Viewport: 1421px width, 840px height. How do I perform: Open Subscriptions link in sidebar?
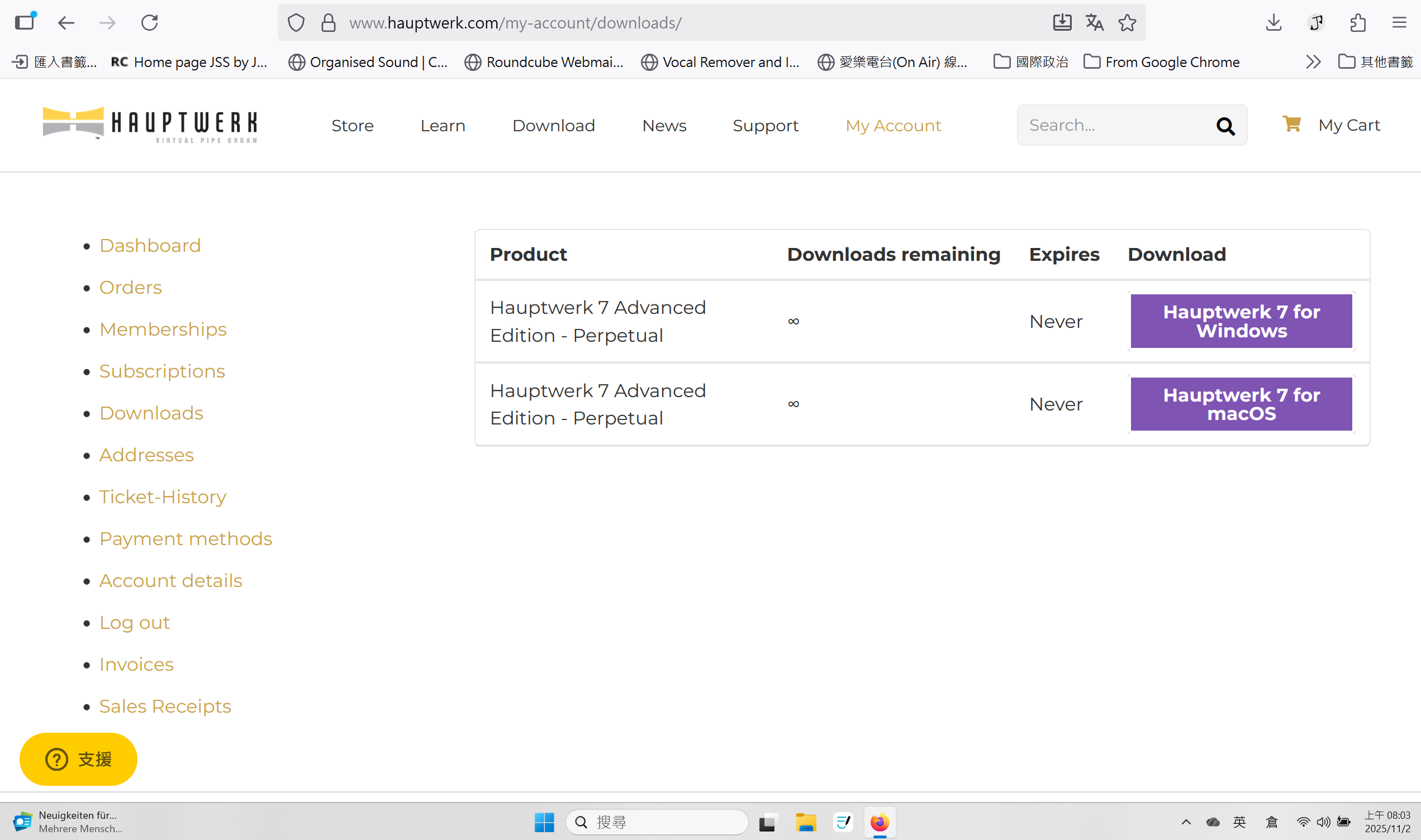click(162, 371)
